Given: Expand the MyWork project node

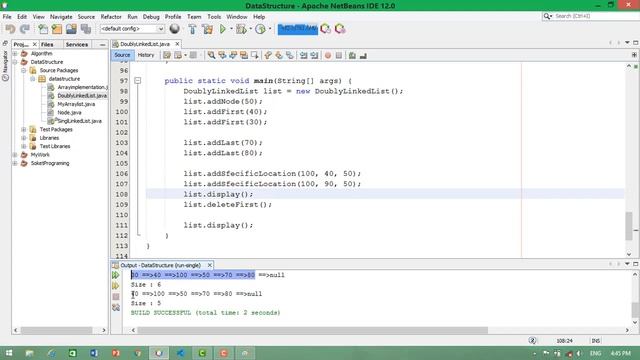Looking at the screenshot, I should [x=15, y=155].
